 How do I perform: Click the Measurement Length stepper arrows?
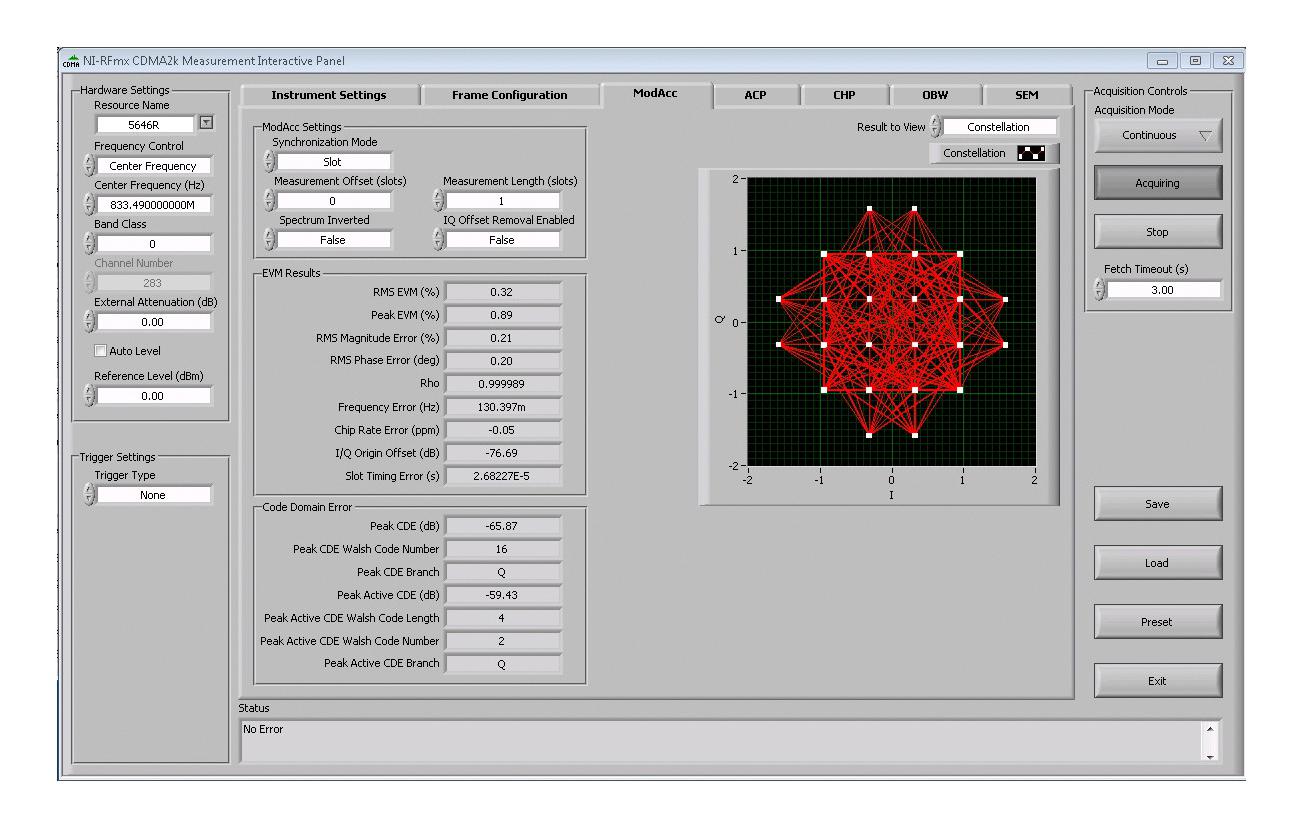[438, 201]
